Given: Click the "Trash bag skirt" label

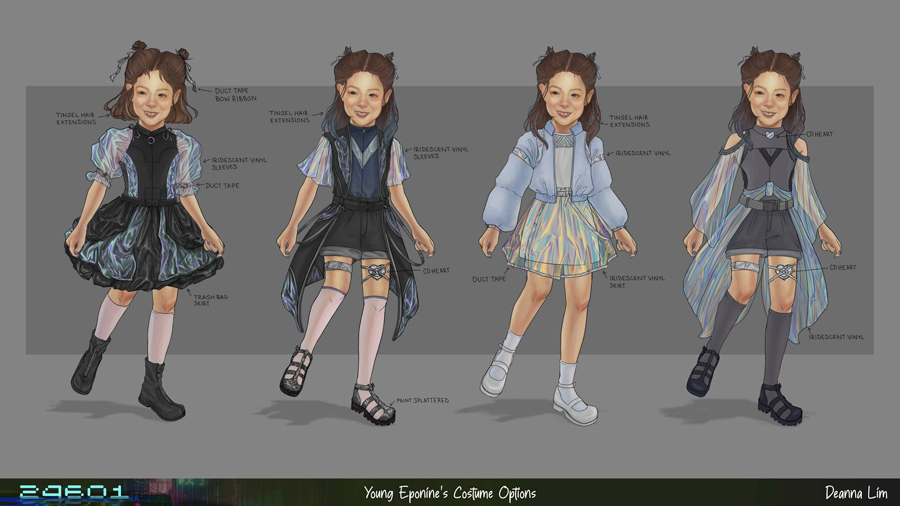Looking at the screenshot, I should pos(206,297).
